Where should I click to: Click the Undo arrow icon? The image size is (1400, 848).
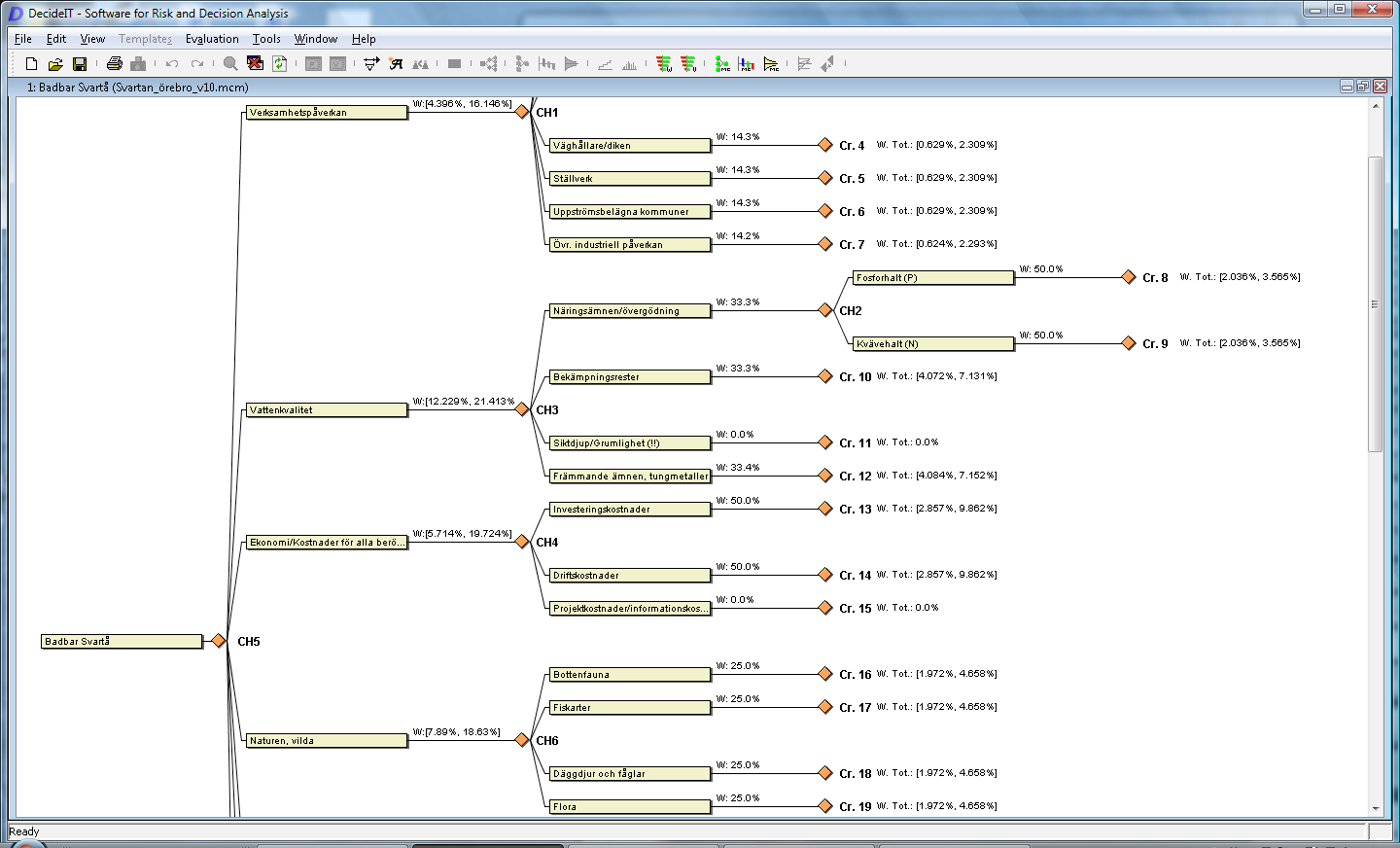point(172,64)
